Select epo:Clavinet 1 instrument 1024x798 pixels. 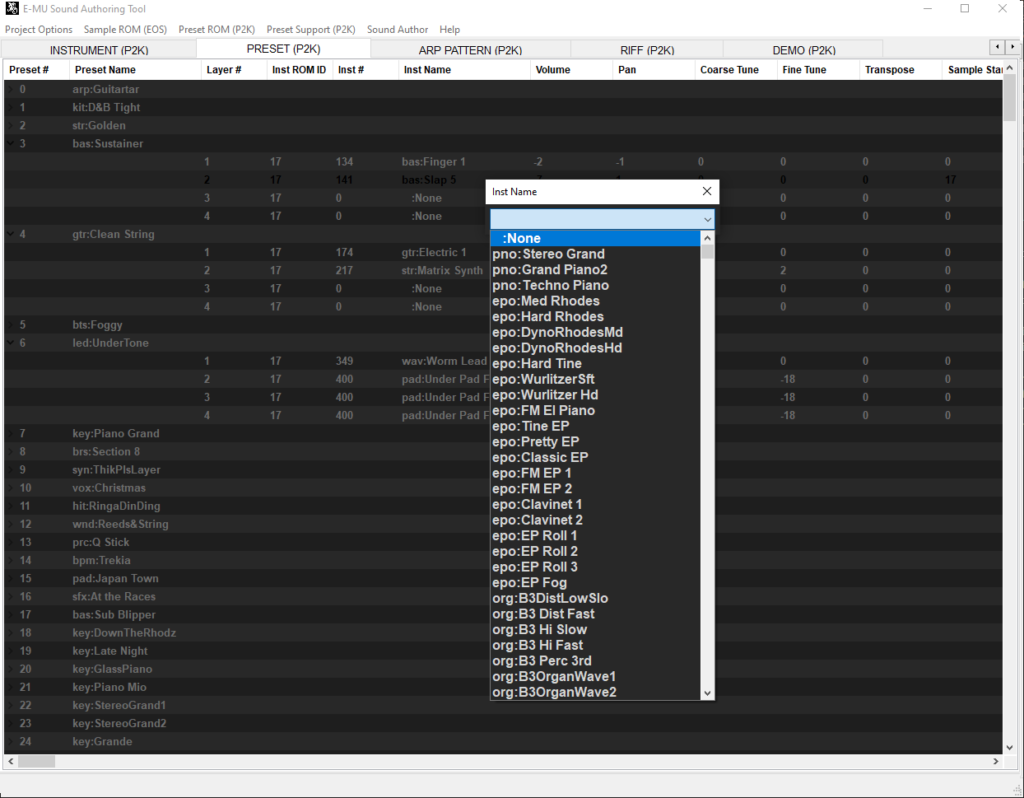point(596,505)
